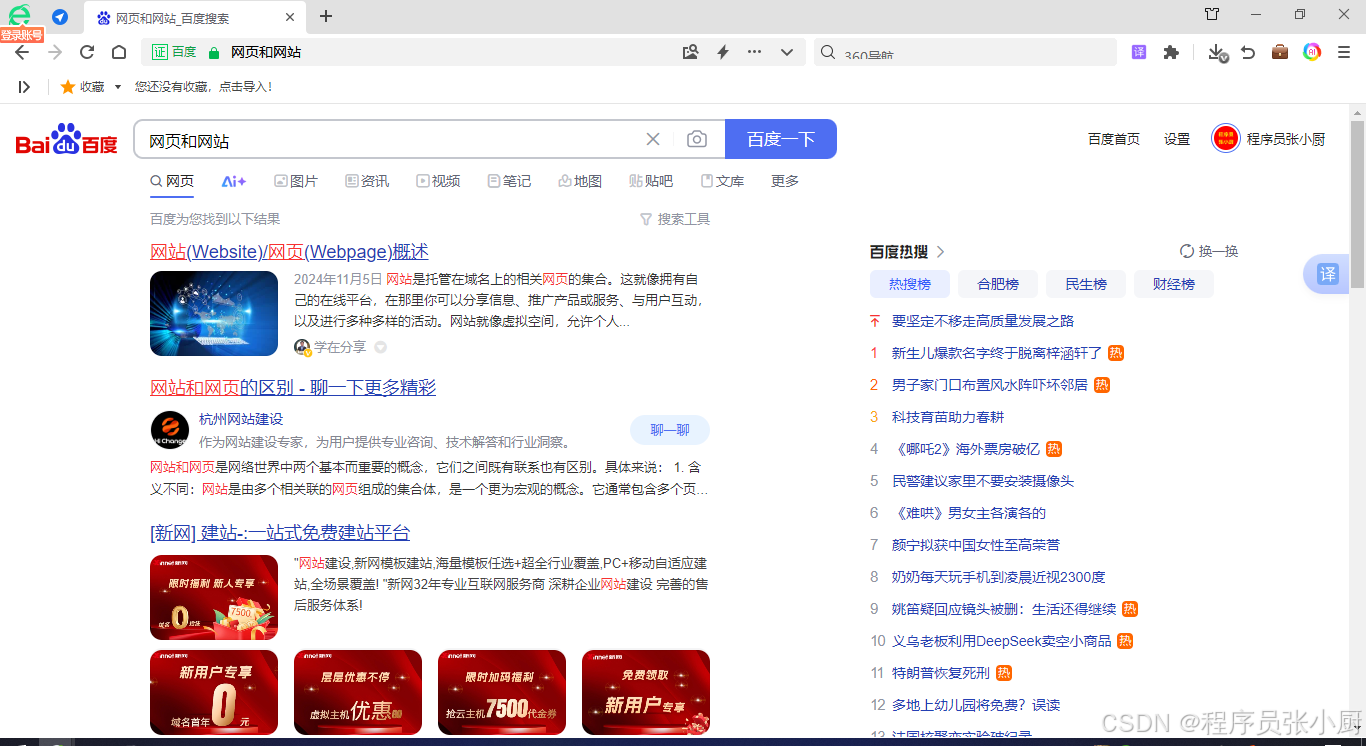Viewport: 1366px width, 746px height.
Task: Switch to the 资讯 tab
Action: 367,181
